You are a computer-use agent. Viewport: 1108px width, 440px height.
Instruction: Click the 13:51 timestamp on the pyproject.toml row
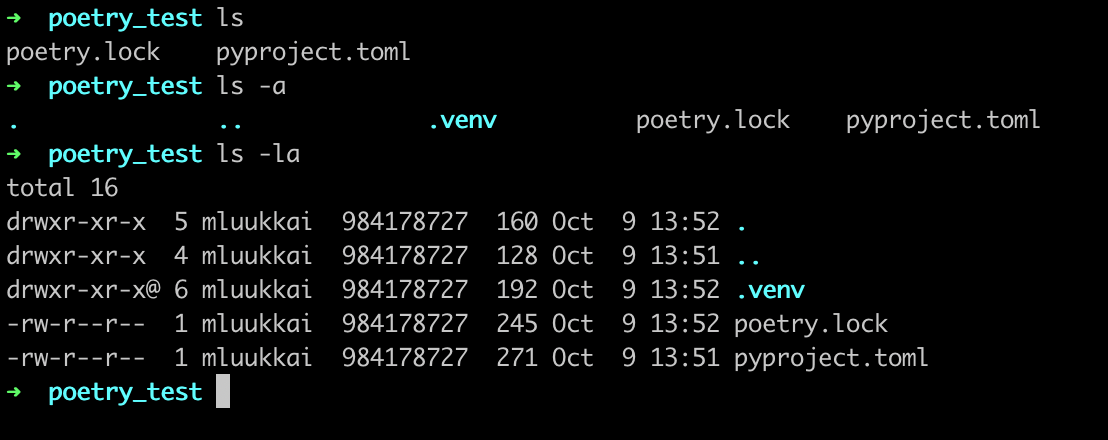pos(684,357)
